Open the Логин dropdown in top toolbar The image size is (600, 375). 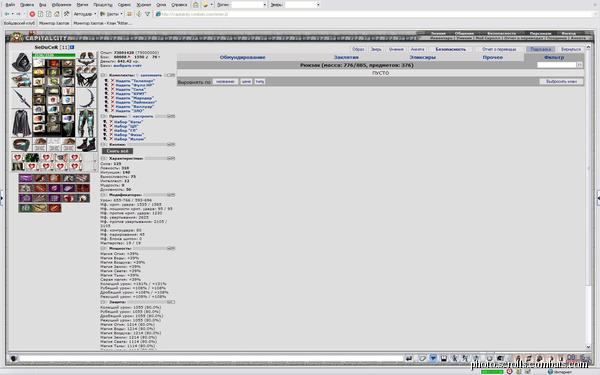click(265, 5)
